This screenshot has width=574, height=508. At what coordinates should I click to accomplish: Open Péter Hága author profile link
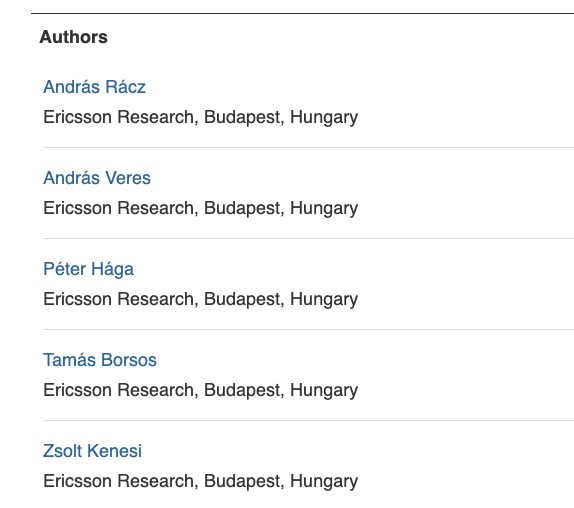pyautogui.click(x=88, y=269)
